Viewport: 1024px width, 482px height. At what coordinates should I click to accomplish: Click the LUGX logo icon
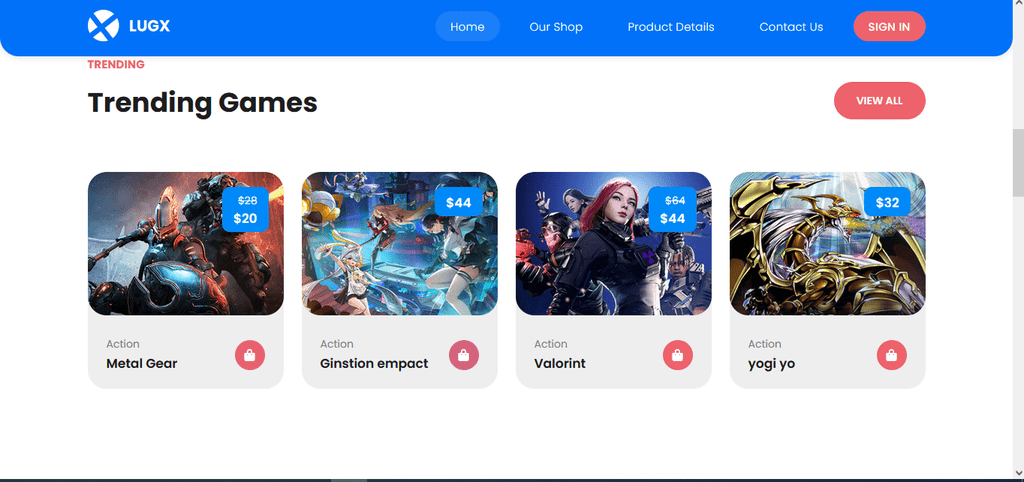point(103,26)
